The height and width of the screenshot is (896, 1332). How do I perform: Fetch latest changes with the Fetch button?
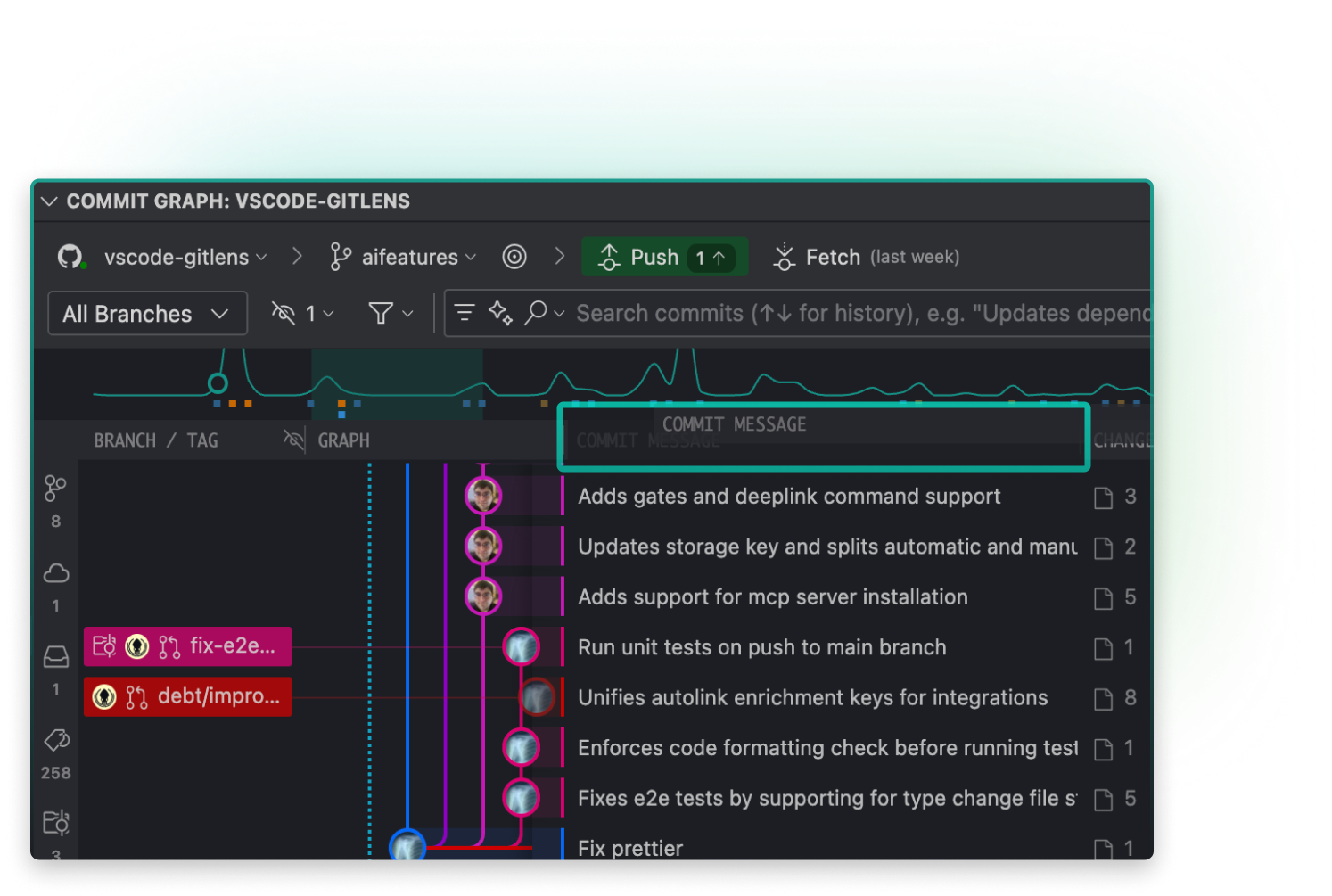tap(820, 257)
